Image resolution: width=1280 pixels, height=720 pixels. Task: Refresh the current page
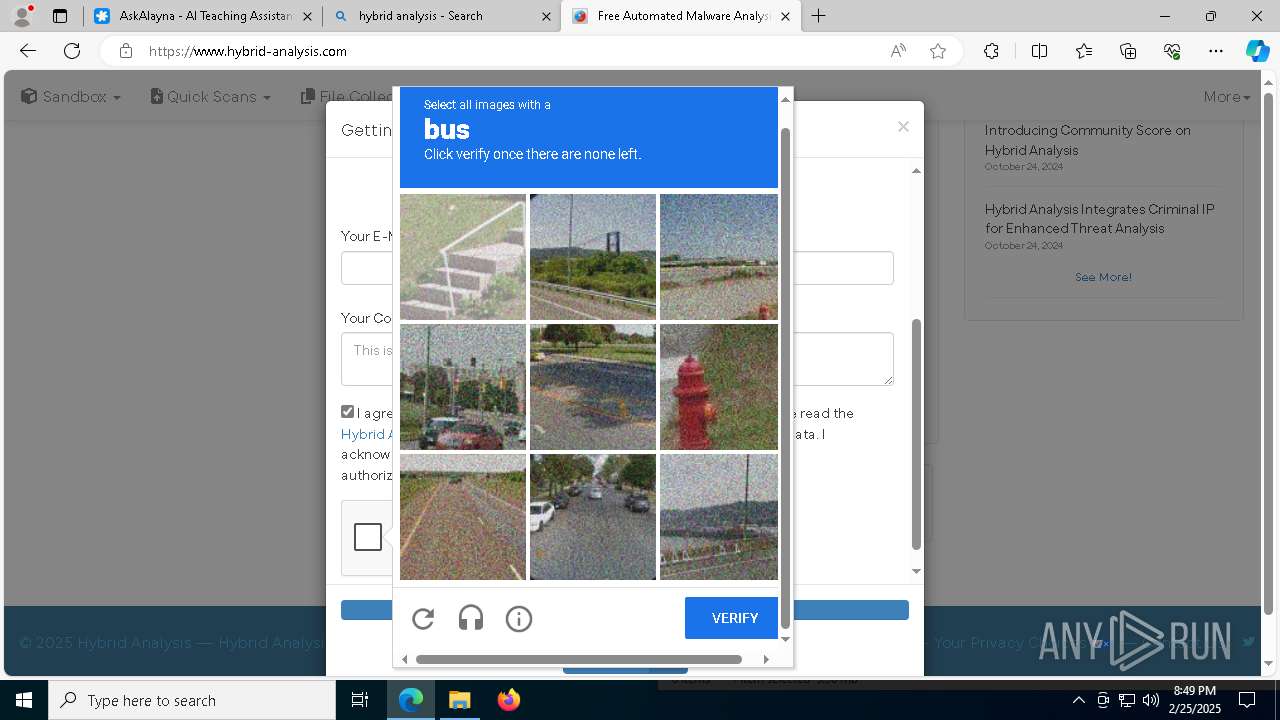[x=72, y=51]
